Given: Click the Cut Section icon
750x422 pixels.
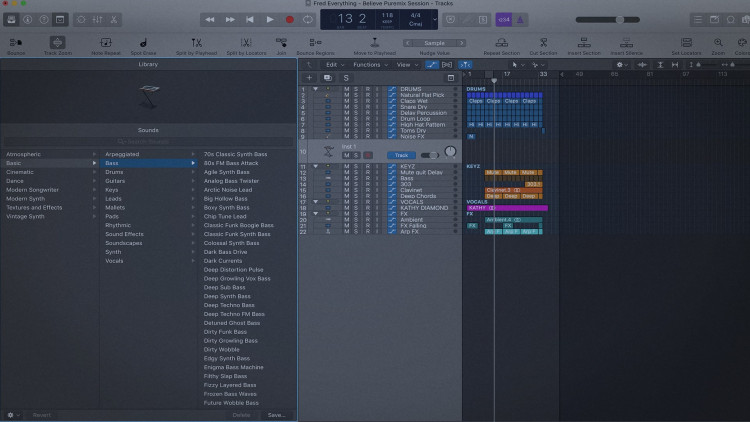Looking at the screenshot, I should pyautogui.click(x=543, y=45).
